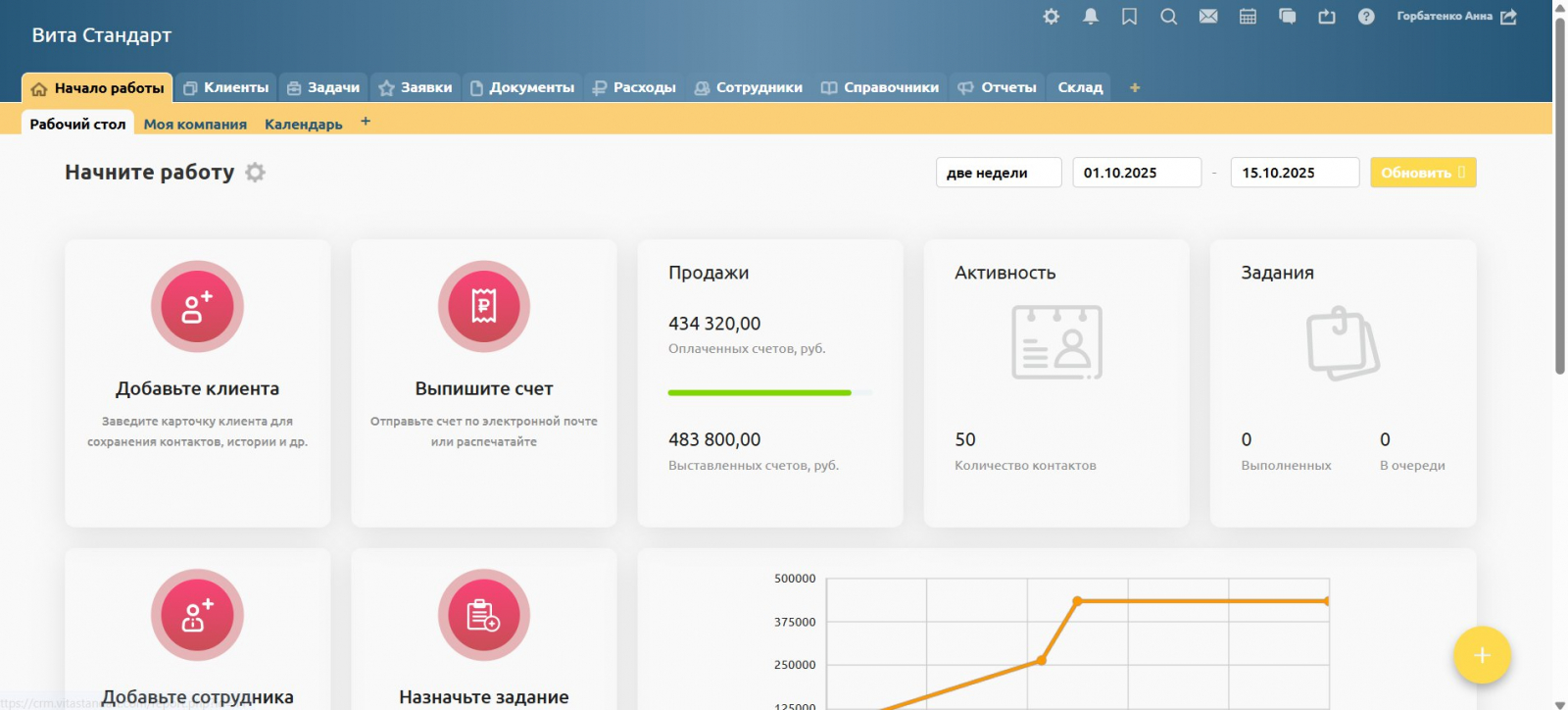Open settings gear in top toolbar
Screen dimensions: 1568x710
pos(1051,17)
